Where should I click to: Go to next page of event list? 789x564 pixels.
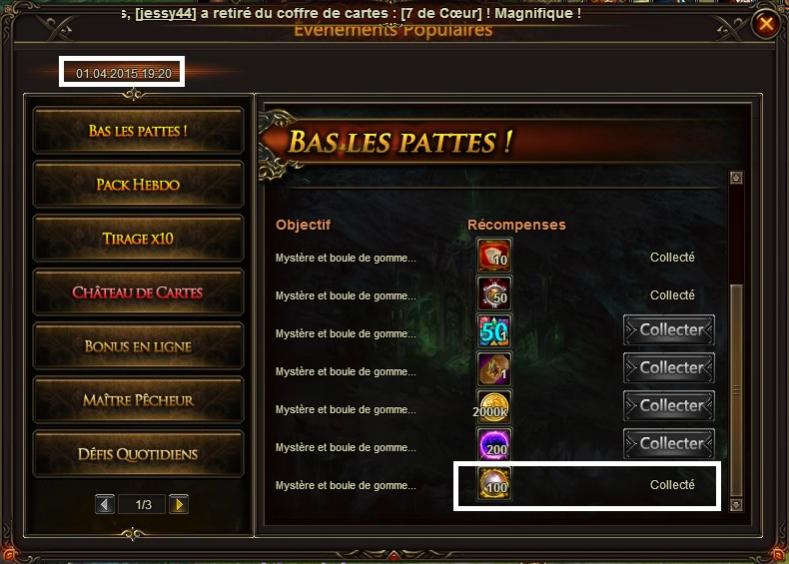[x=179, y=504]
